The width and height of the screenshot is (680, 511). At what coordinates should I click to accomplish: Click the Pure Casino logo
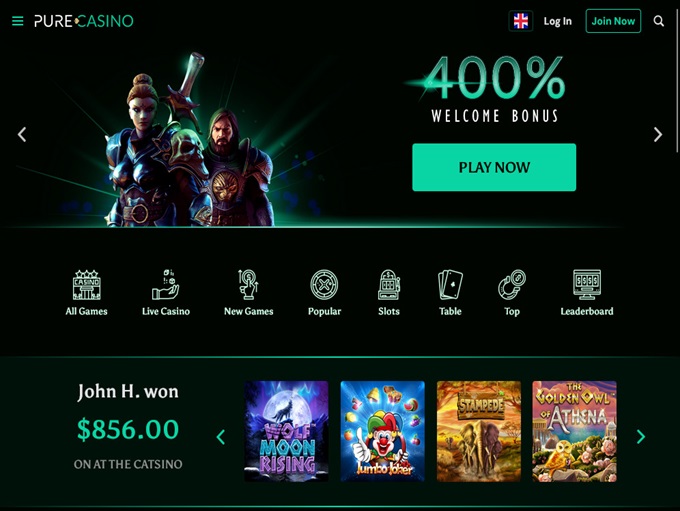[x=84, y=21]
